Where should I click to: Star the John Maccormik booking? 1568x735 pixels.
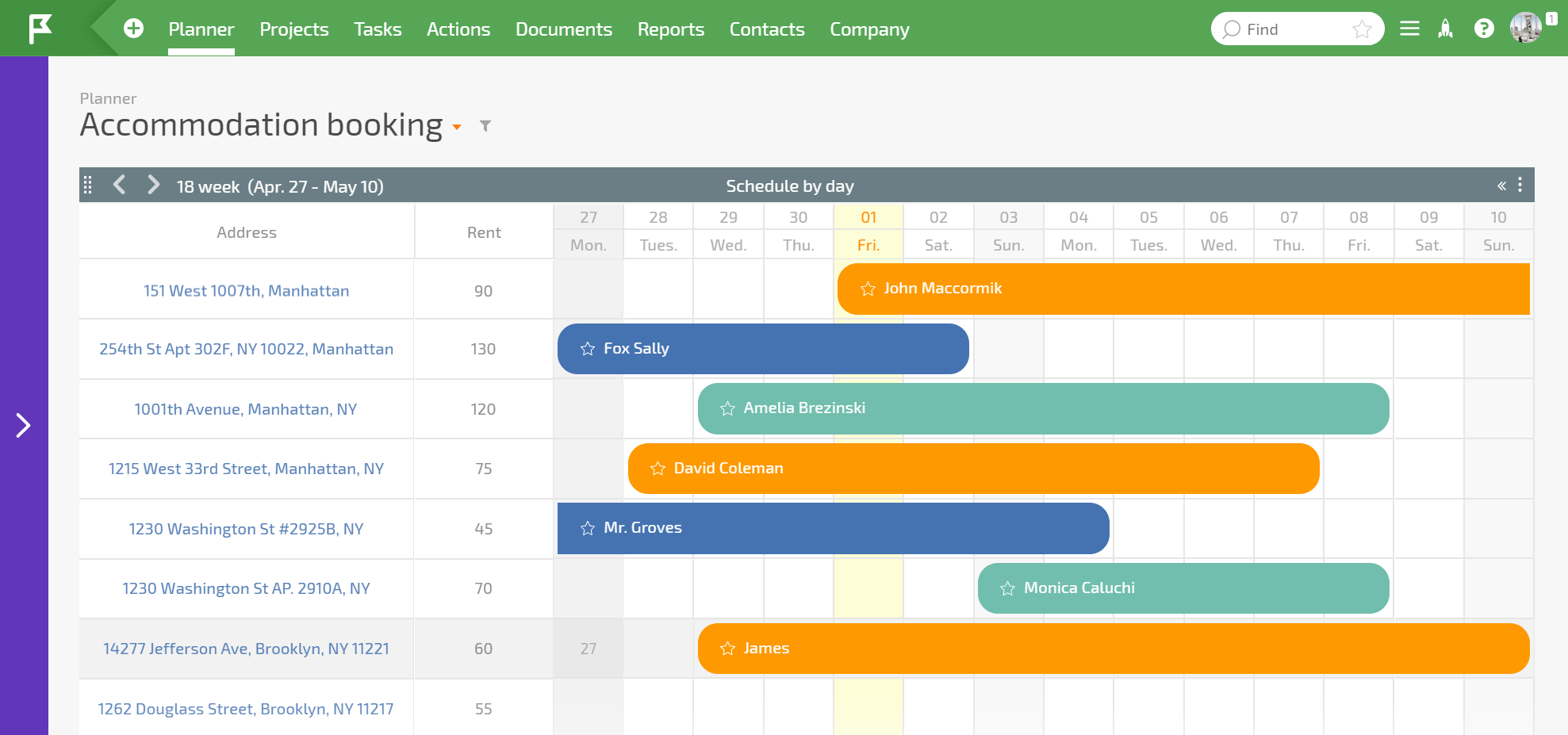868,289
